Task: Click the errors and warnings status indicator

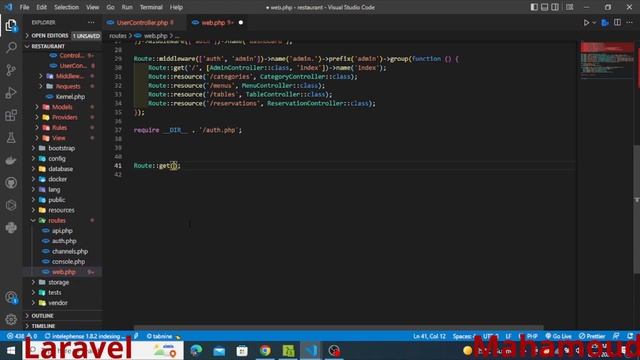Action: click(22, 336)
